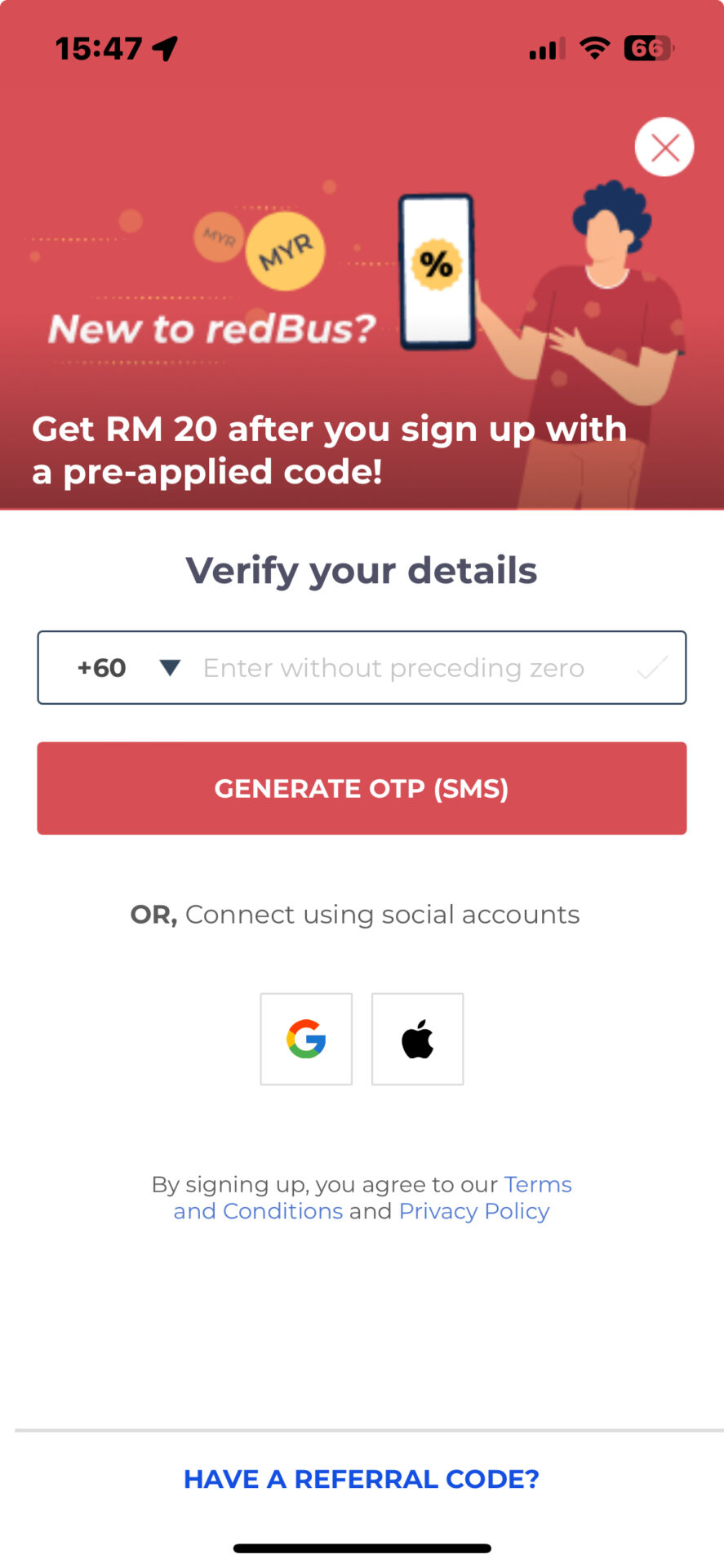
Task: Tap the small orange MYR coin
Action: (x=218, y=238)
